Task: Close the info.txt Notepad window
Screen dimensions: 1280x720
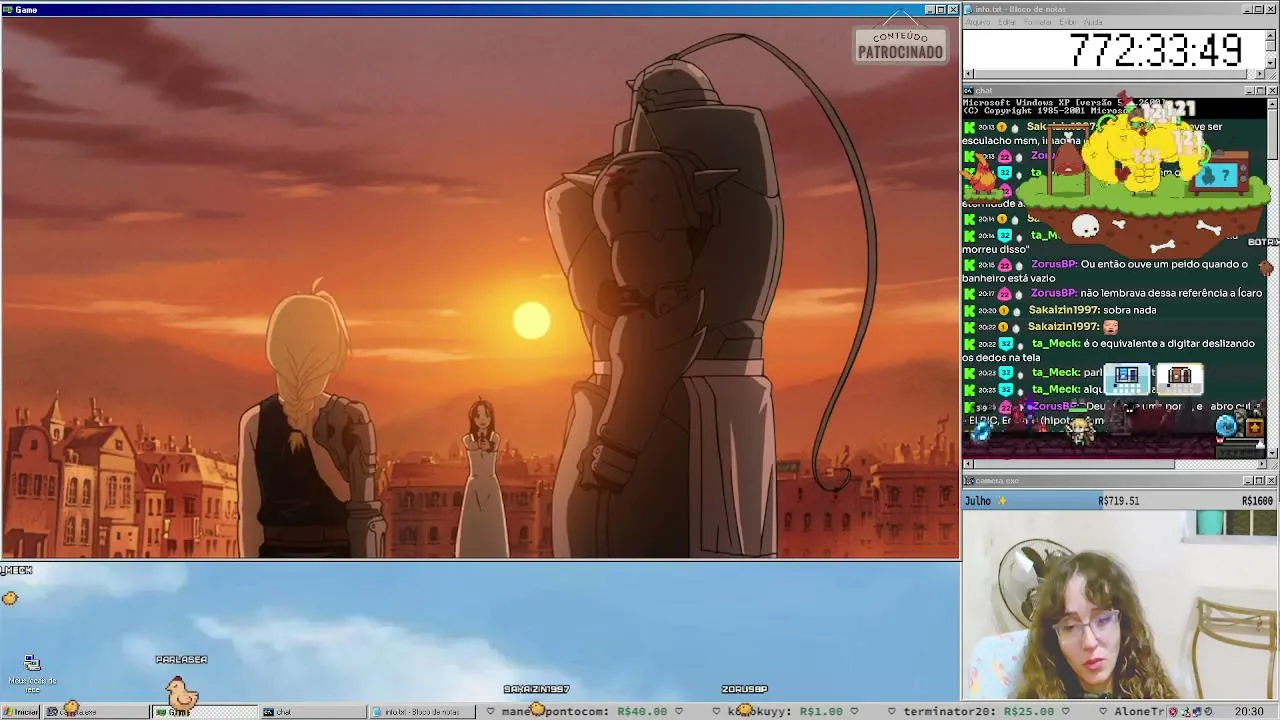Action: [1272, 9]
